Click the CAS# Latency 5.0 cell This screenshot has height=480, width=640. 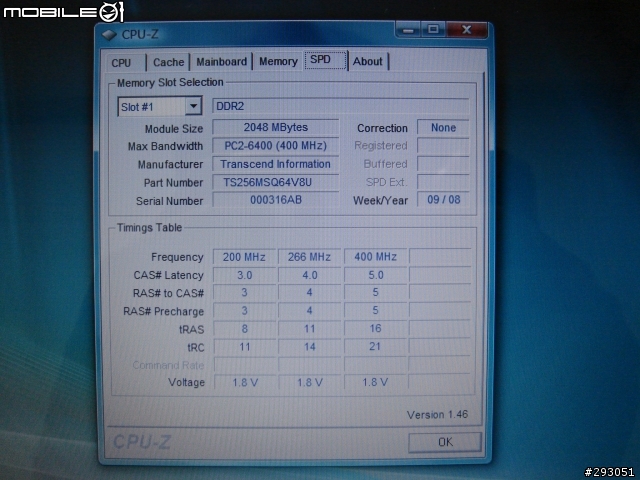(375, 275)
